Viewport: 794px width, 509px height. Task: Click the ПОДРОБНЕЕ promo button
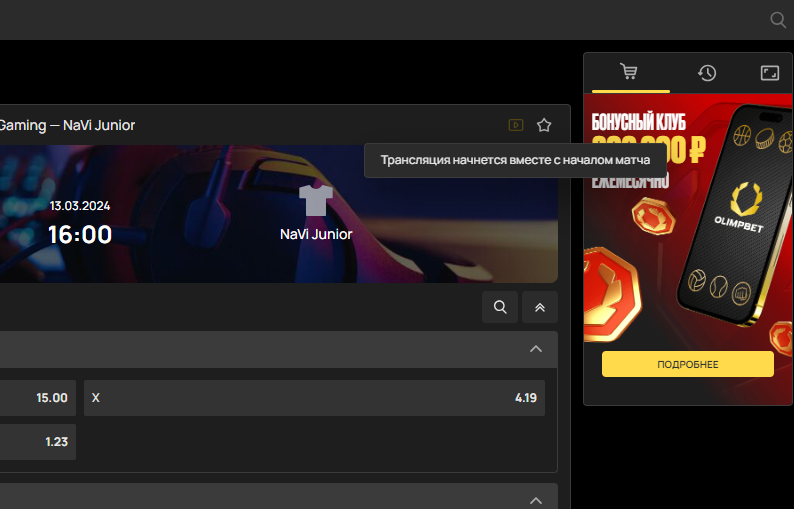click(688, 364)
